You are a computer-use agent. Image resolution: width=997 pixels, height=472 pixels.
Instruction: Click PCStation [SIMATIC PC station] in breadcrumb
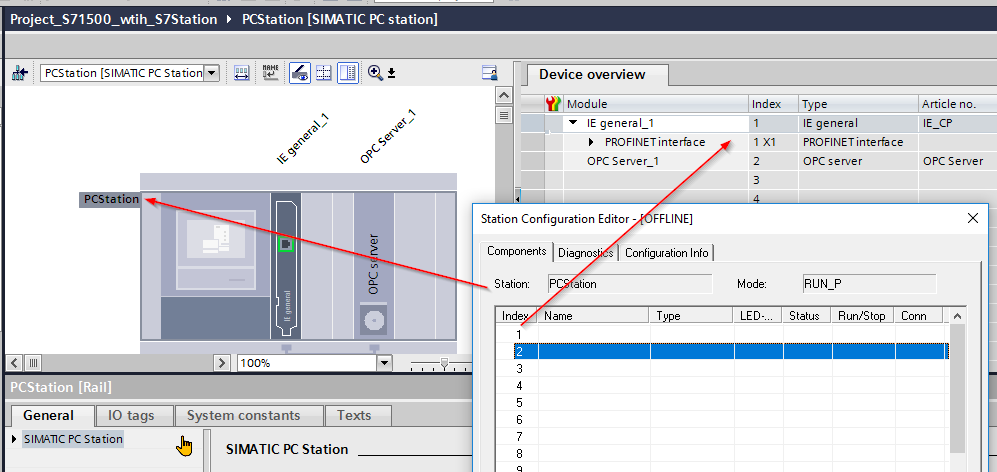coord(340,20)
